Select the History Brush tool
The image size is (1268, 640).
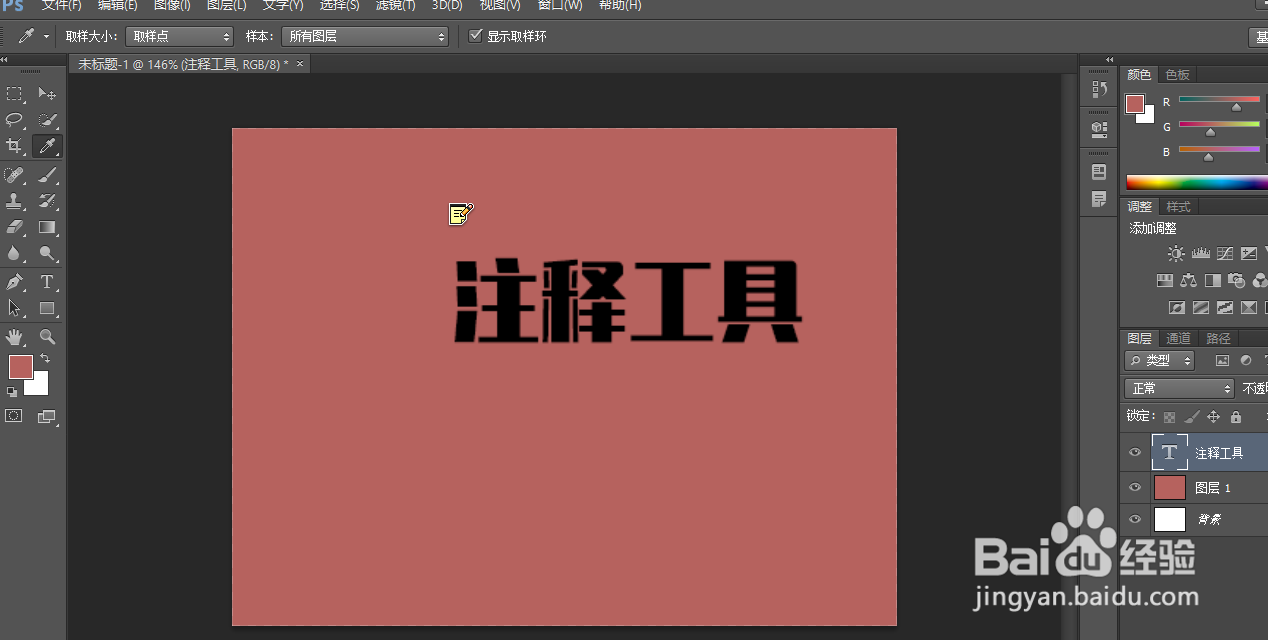coord(47,201)
